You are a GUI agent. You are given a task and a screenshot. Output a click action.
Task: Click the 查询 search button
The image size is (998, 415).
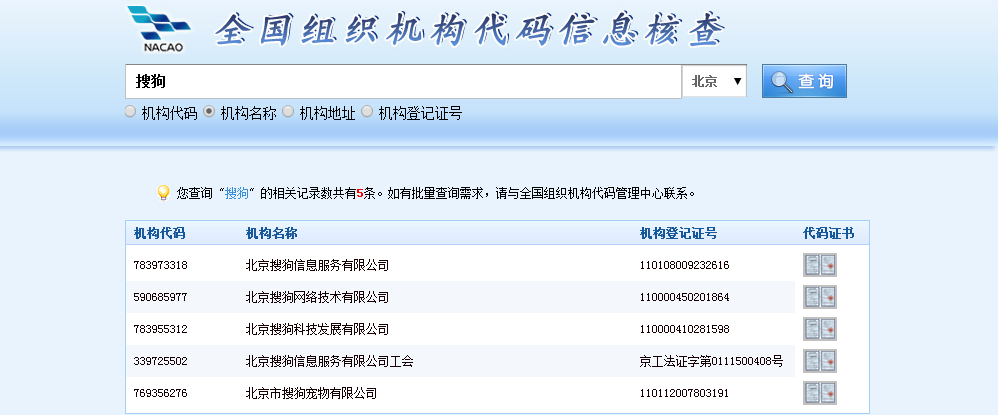pyautogui.click(x=804, y=81)
